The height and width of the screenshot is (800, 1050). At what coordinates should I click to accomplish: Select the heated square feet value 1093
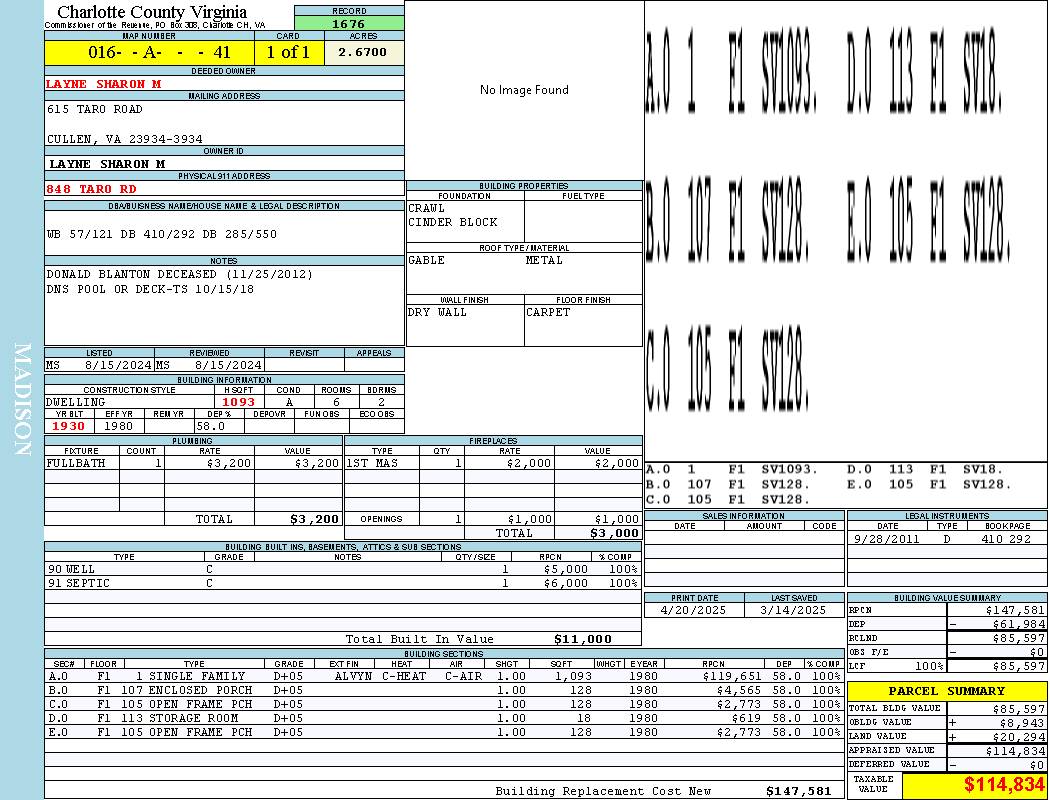[x=238, y=402]
